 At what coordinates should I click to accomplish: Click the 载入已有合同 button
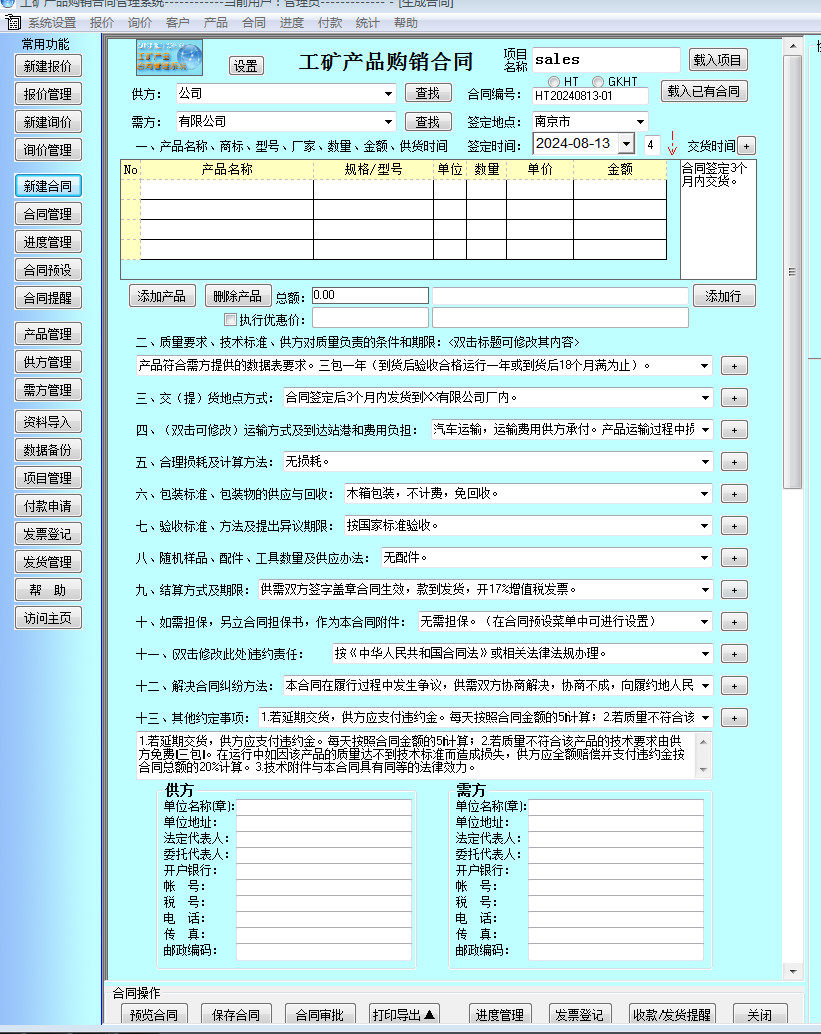pos(704,91)
